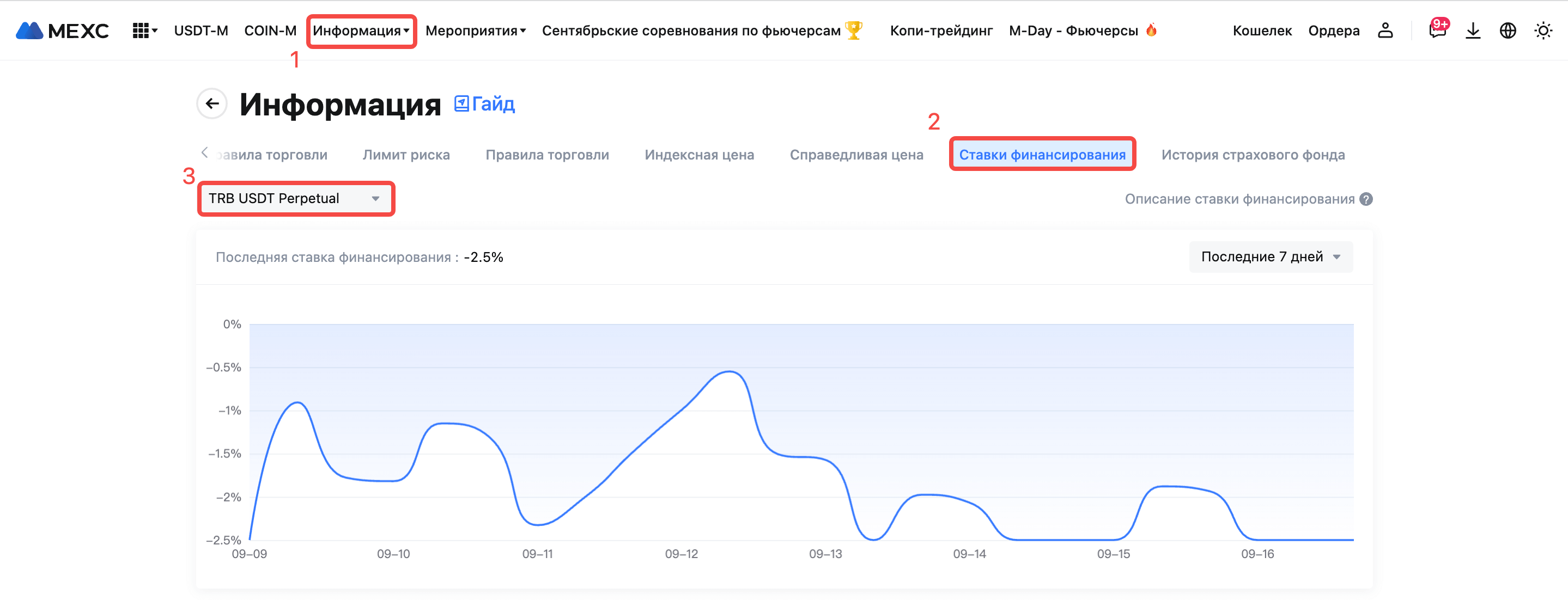Viewport: 1568px width, 600px height.
Task: Go to Копи-трейдинг page
Action: coord(940,30)
